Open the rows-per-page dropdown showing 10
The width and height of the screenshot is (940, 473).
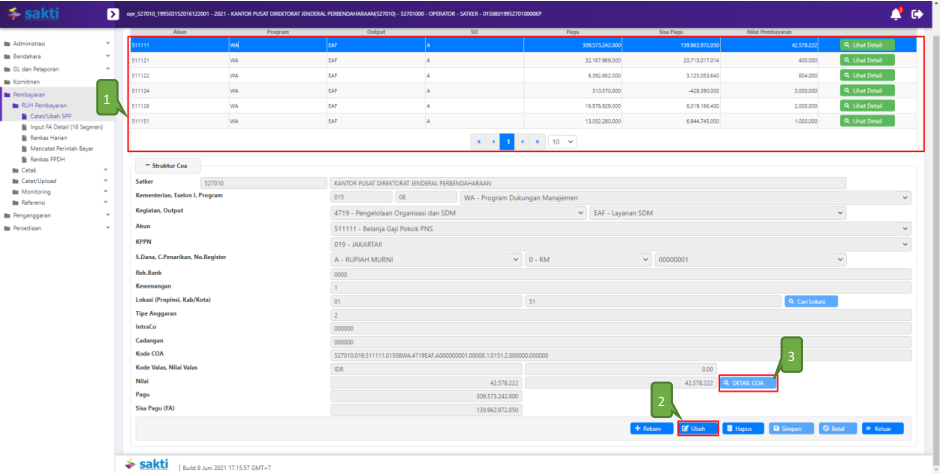(x=564, y=142)
